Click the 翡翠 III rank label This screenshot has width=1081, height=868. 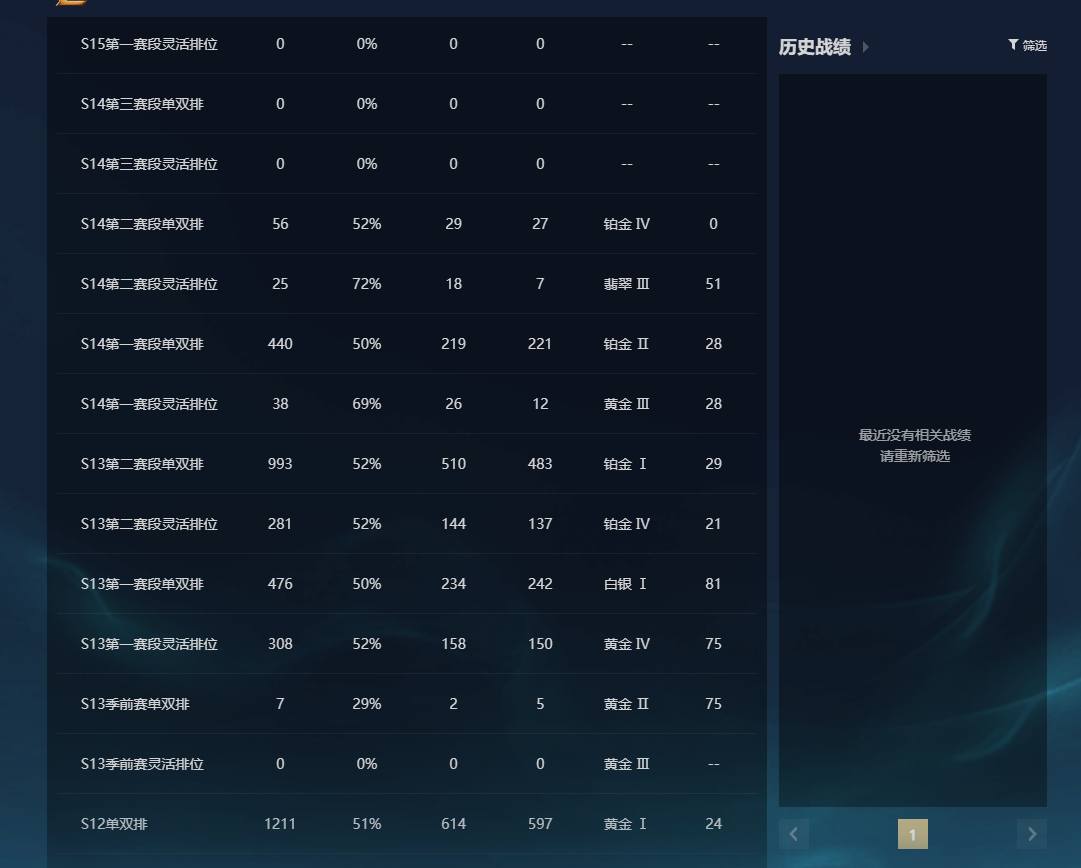pos(626,284)
